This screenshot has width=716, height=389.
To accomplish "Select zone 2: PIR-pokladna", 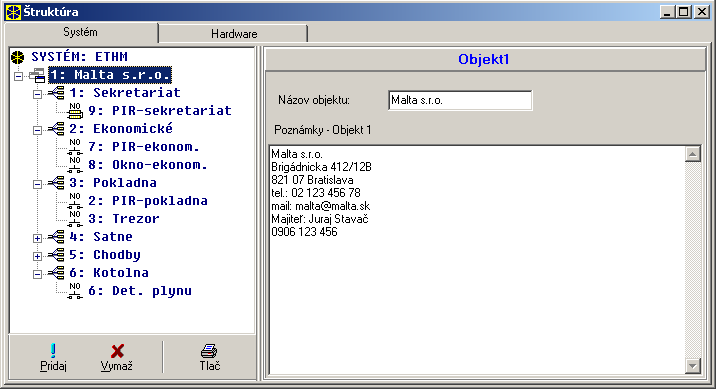I will (x=147, y=201).
